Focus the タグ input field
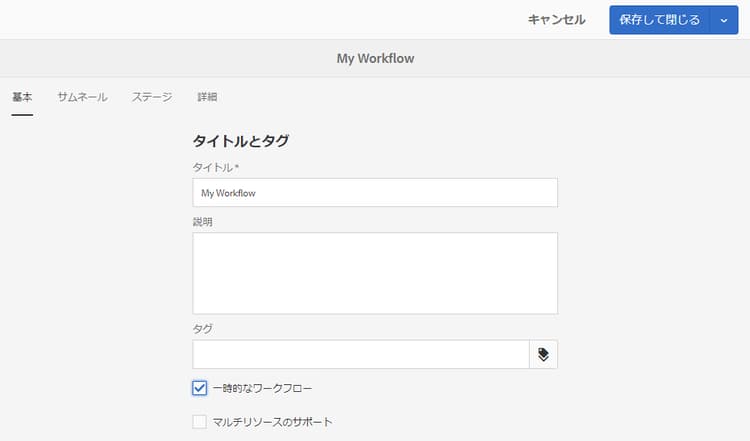The width and height of the screenshot is (750, 441). point(360,354)
